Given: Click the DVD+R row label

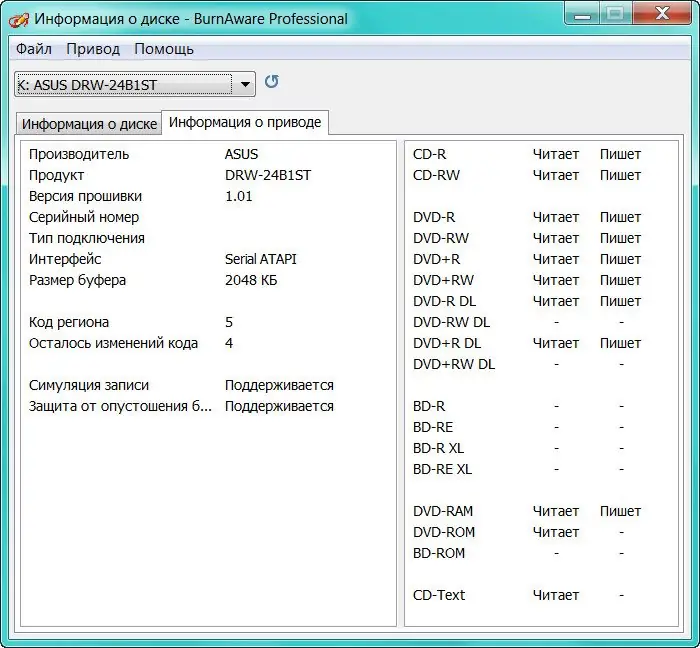Looking at the screenshot, I should click(437, 259).
